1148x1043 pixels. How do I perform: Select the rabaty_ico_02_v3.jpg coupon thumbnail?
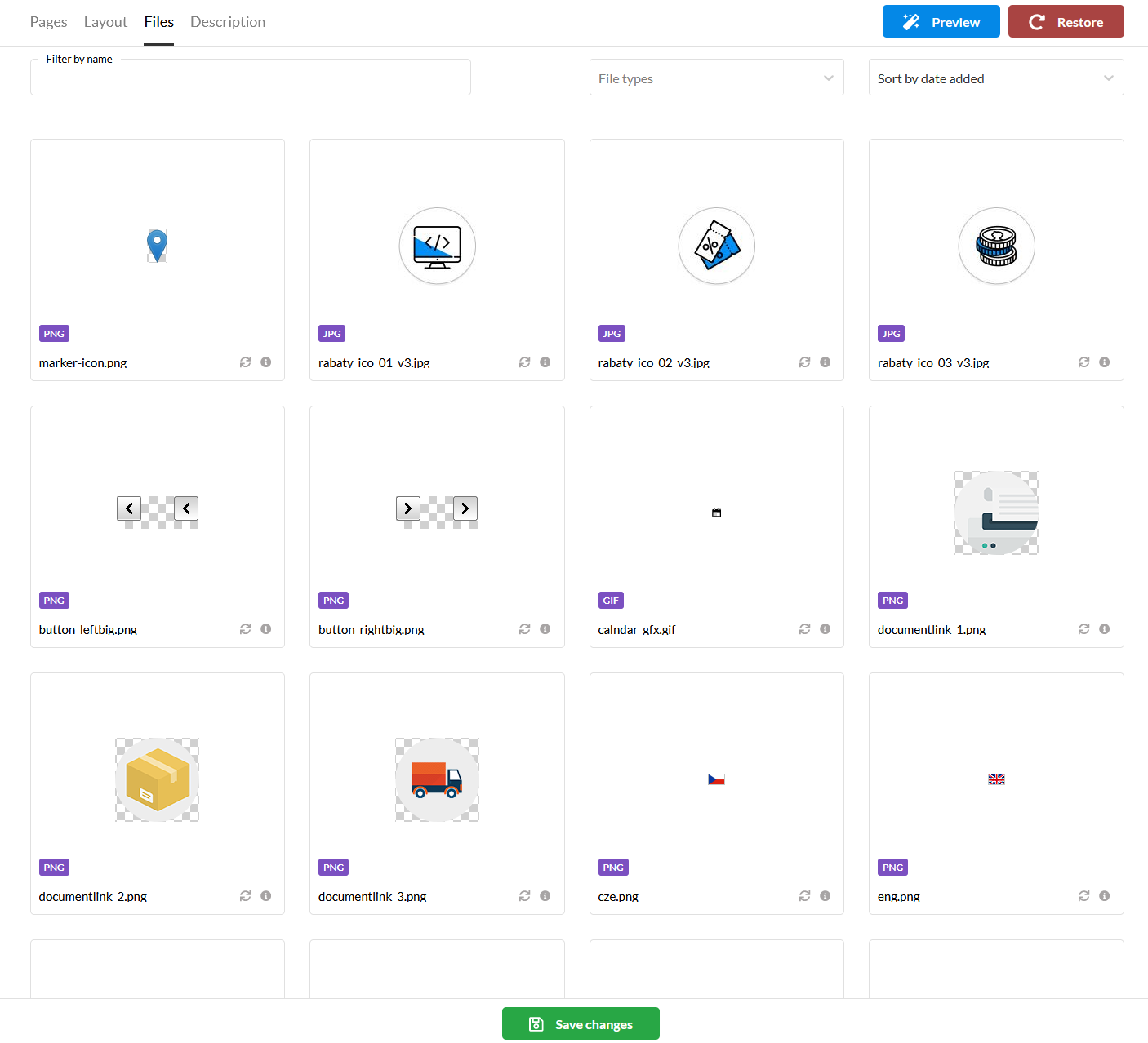point(717,246)
